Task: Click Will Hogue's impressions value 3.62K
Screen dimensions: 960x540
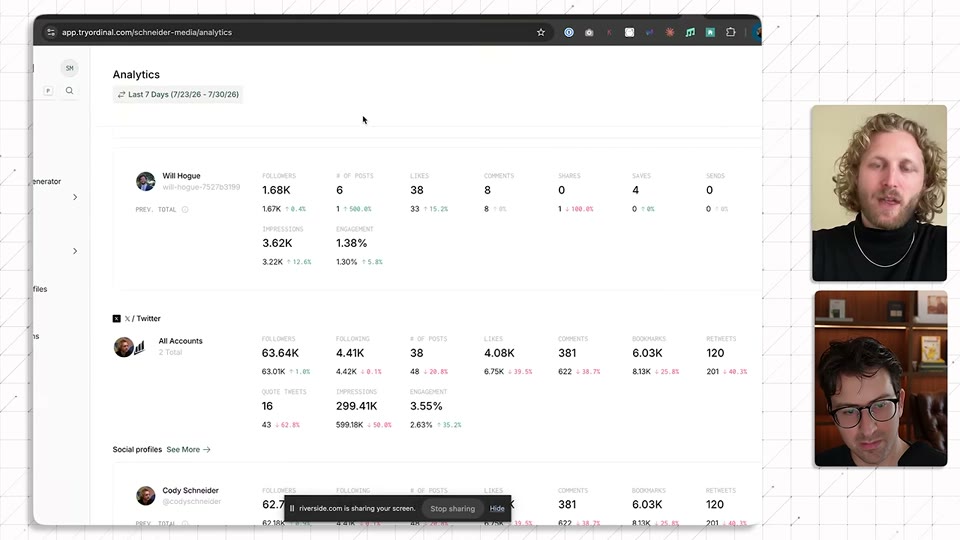Action: (x=277, y=243)
